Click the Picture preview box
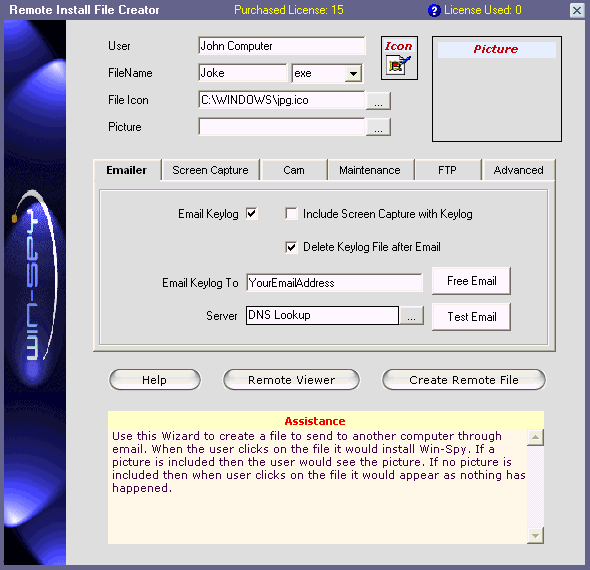 pos(497,89)
